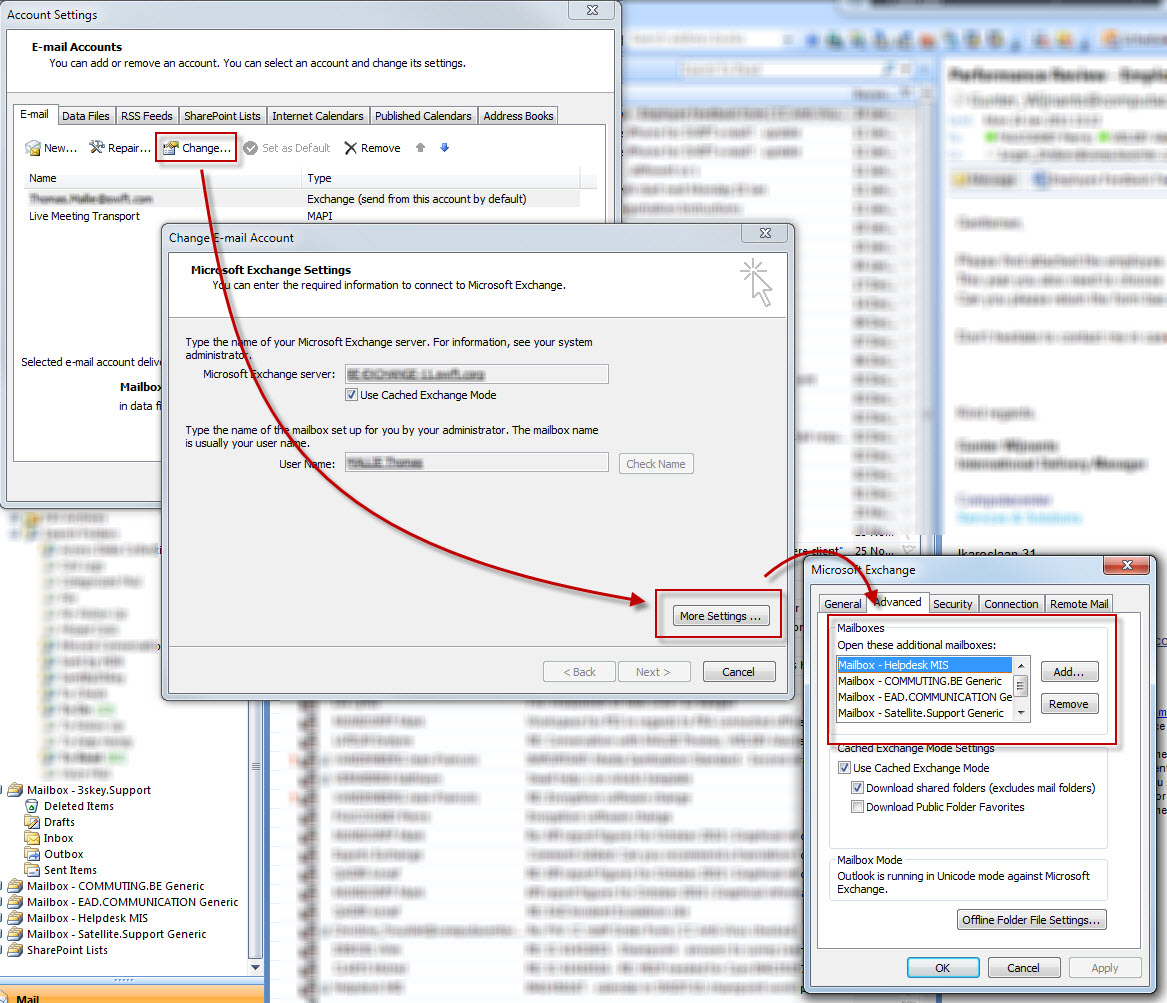Move account down with the blue arrow
The height and width of the screenshot is (1003, 1167).
point(444,147)
